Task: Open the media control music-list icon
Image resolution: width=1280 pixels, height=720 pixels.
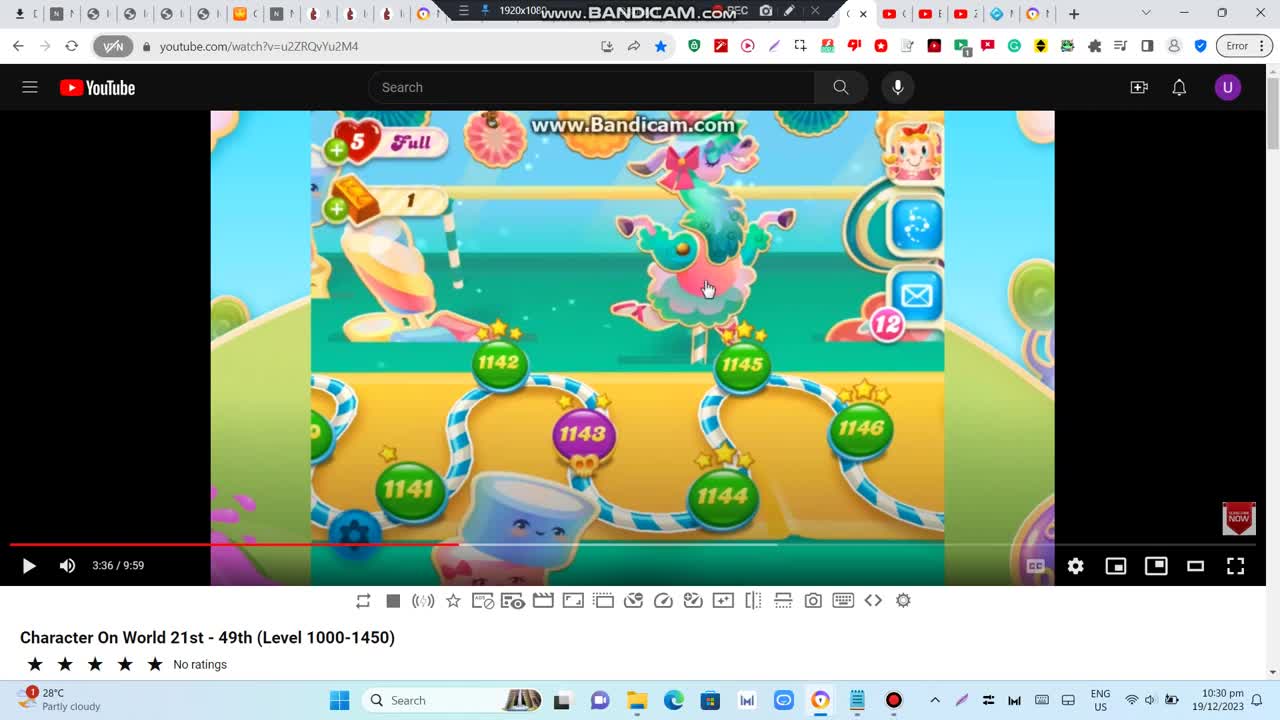Action: point(1120,46)
